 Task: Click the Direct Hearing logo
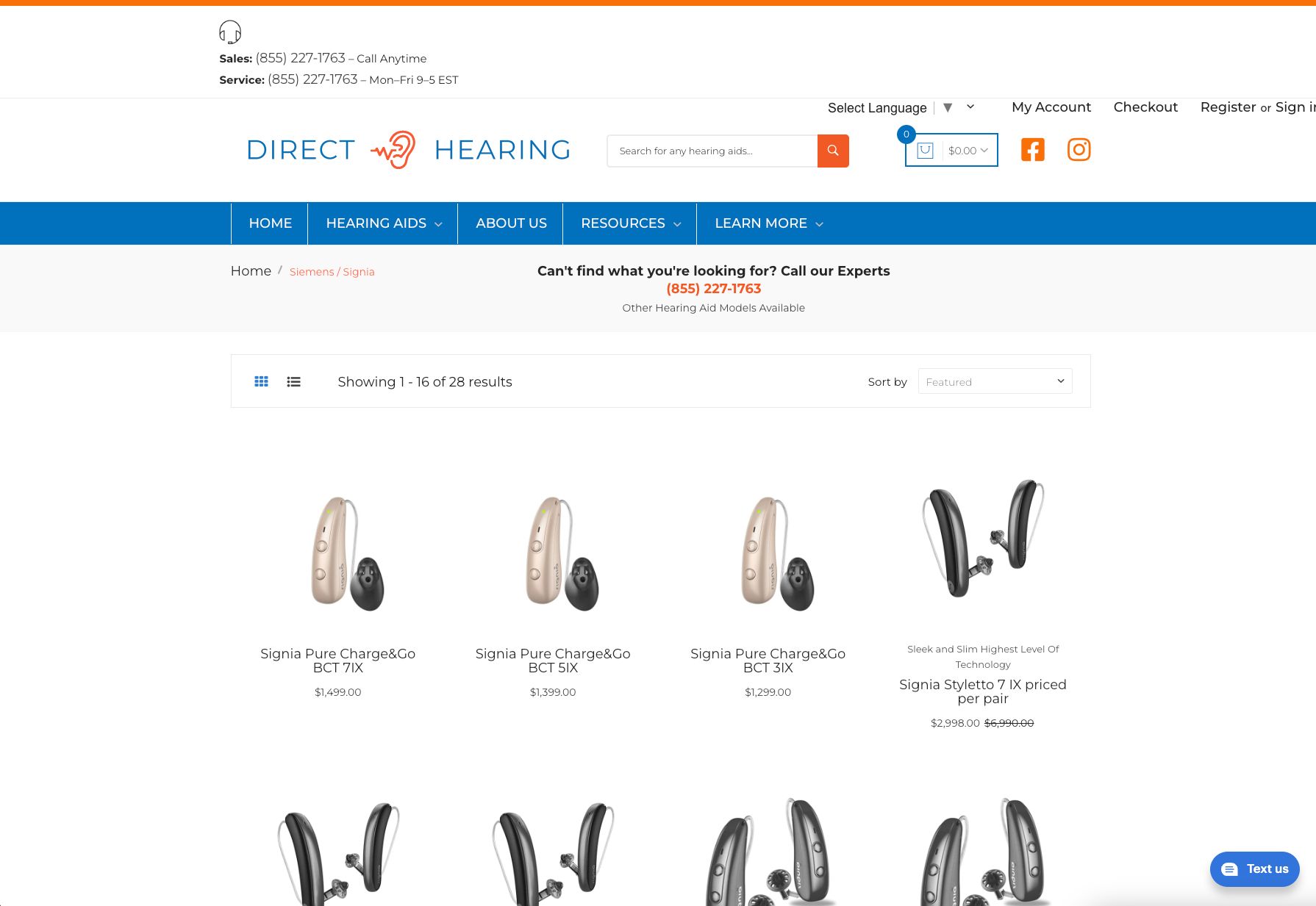point(409,150)
